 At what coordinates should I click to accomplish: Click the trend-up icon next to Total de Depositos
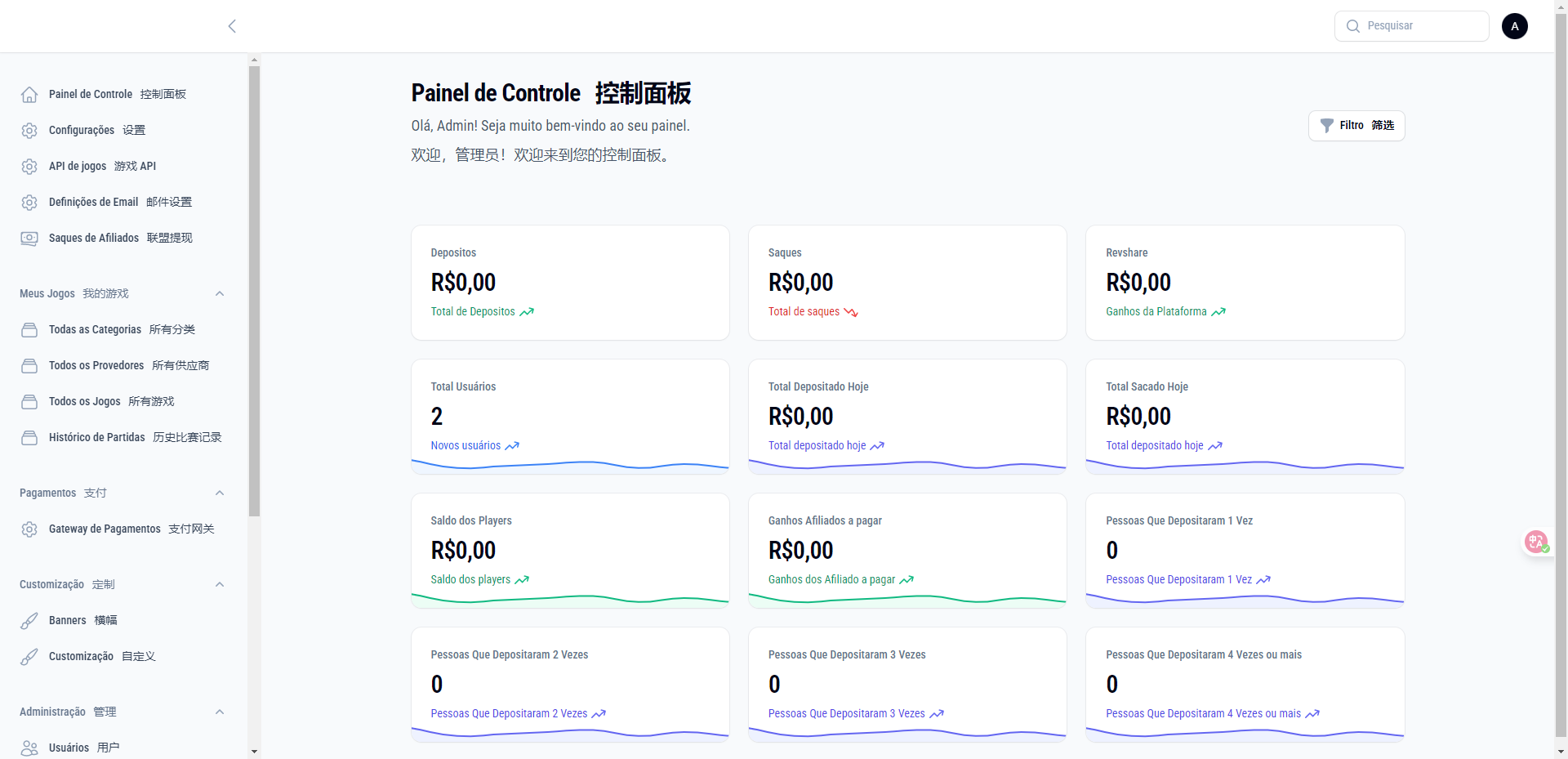tap(527, 312)
